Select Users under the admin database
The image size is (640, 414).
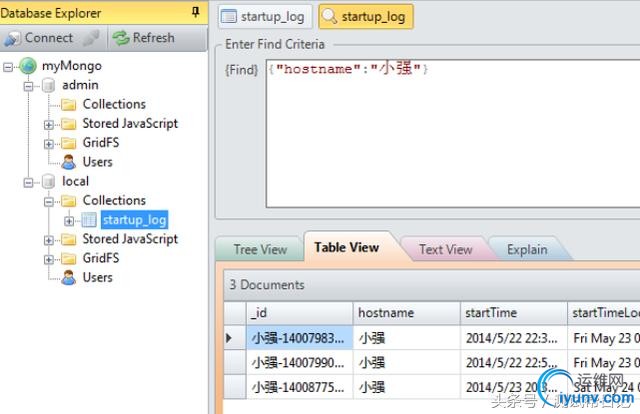coord(98,162)
